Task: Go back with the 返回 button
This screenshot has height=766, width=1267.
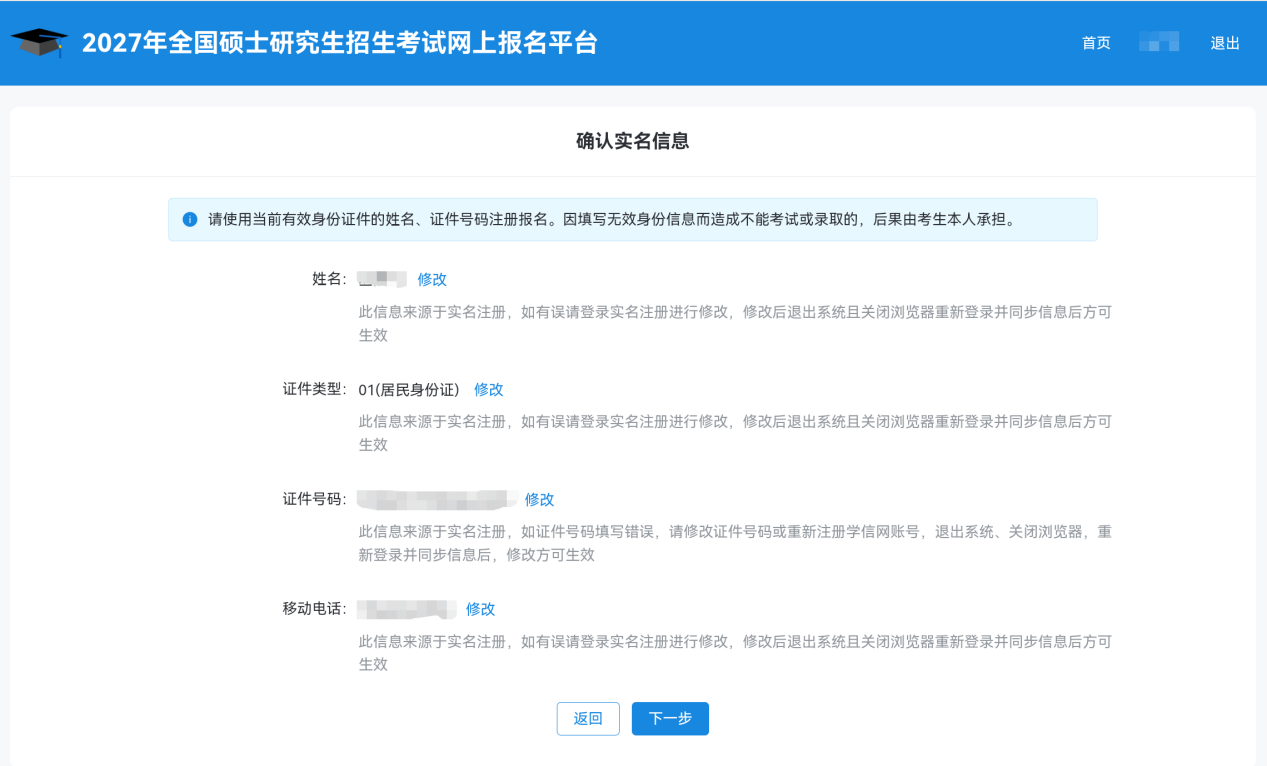Action: pos(588,718)
